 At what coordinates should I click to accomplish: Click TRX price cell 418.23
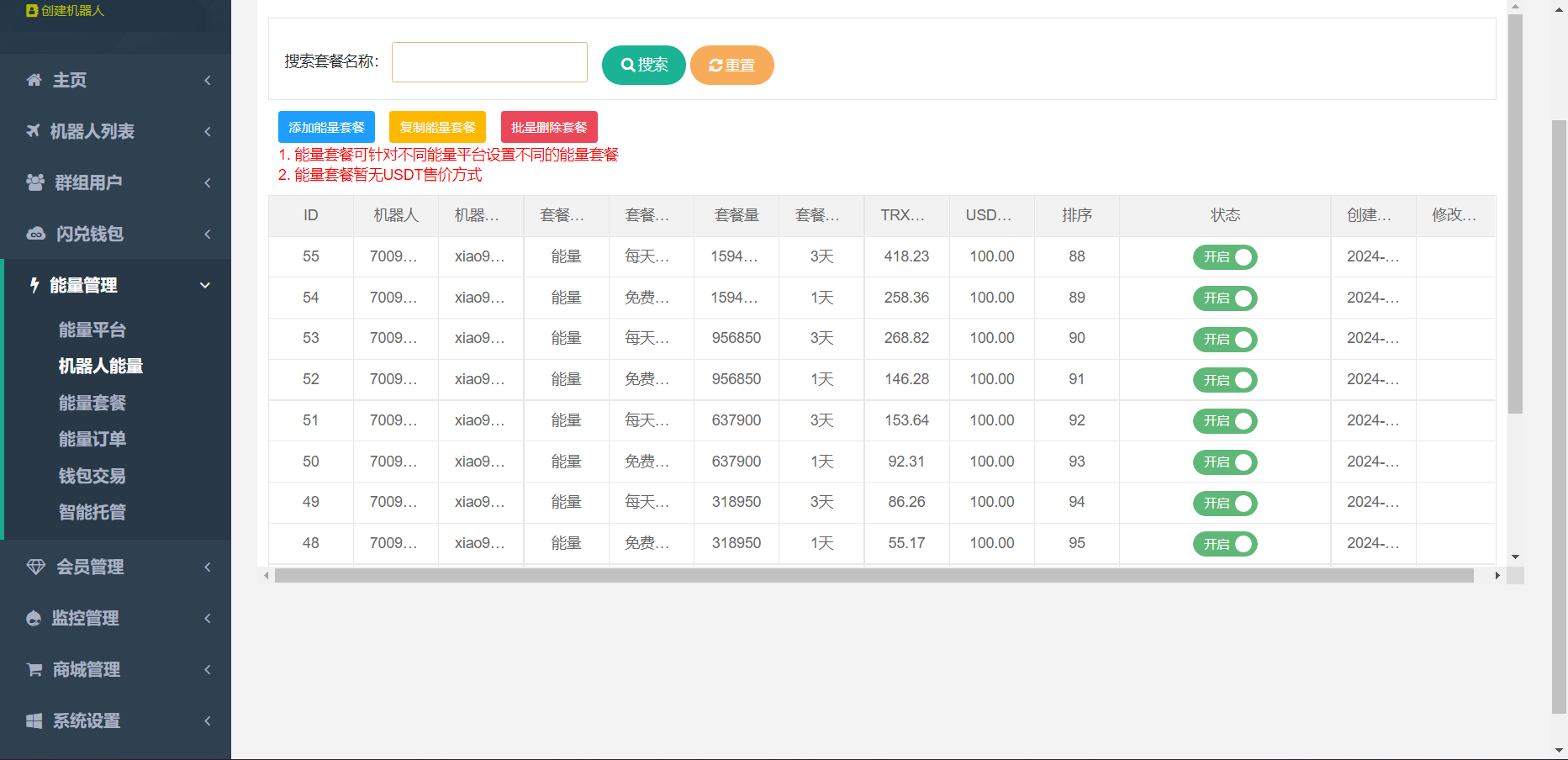tap(906, 256)
